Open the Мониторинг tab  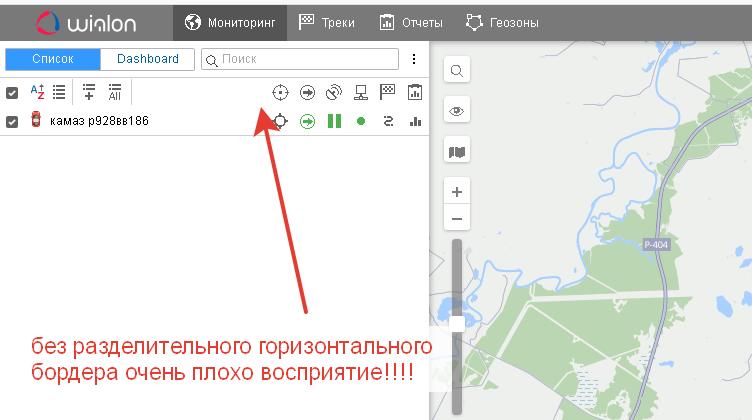pos(230,21)
